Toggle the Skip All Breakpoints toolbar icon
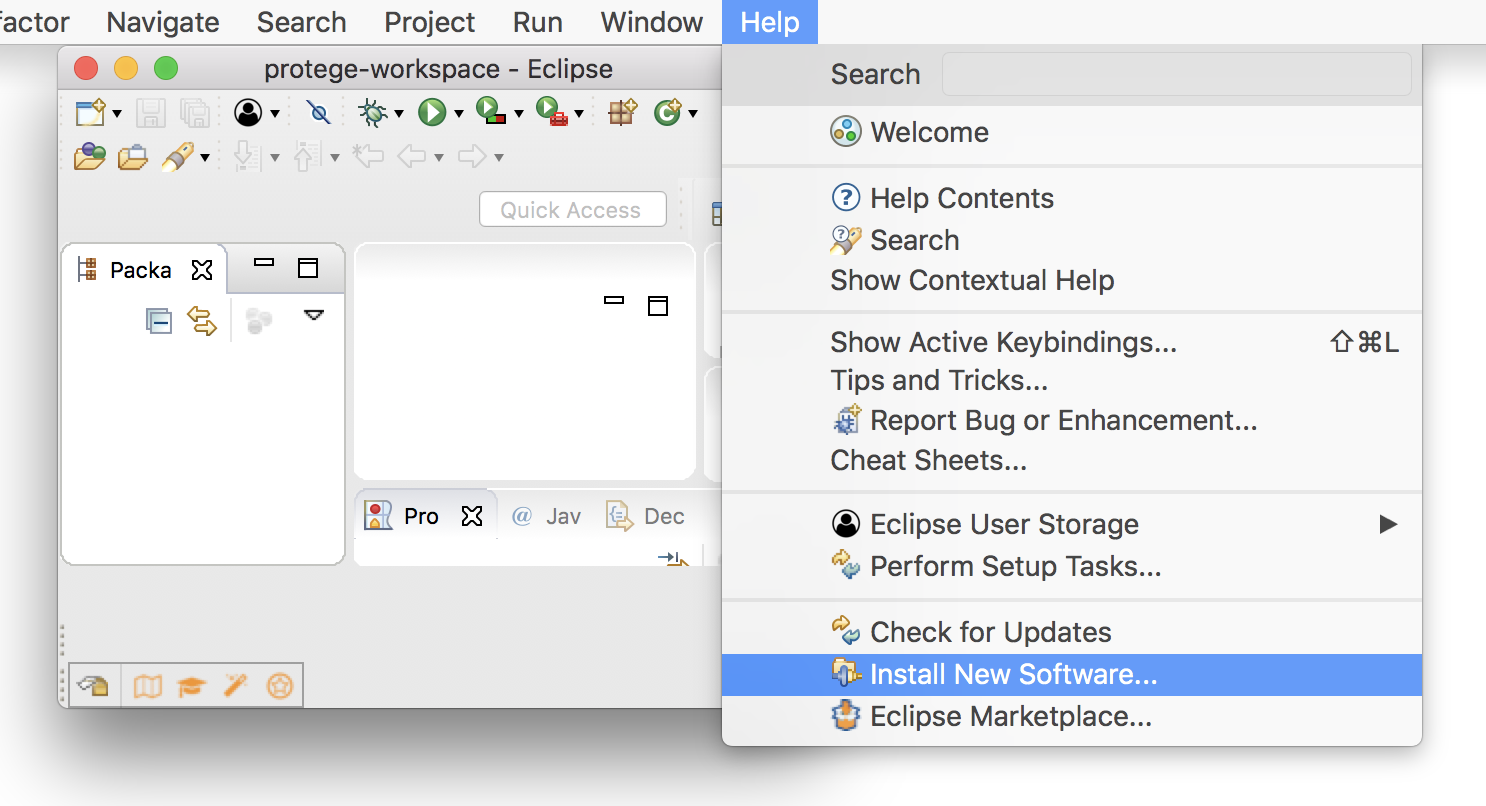Image resolution: width=1486 pixels, height=806 pixels. [318, 112]
